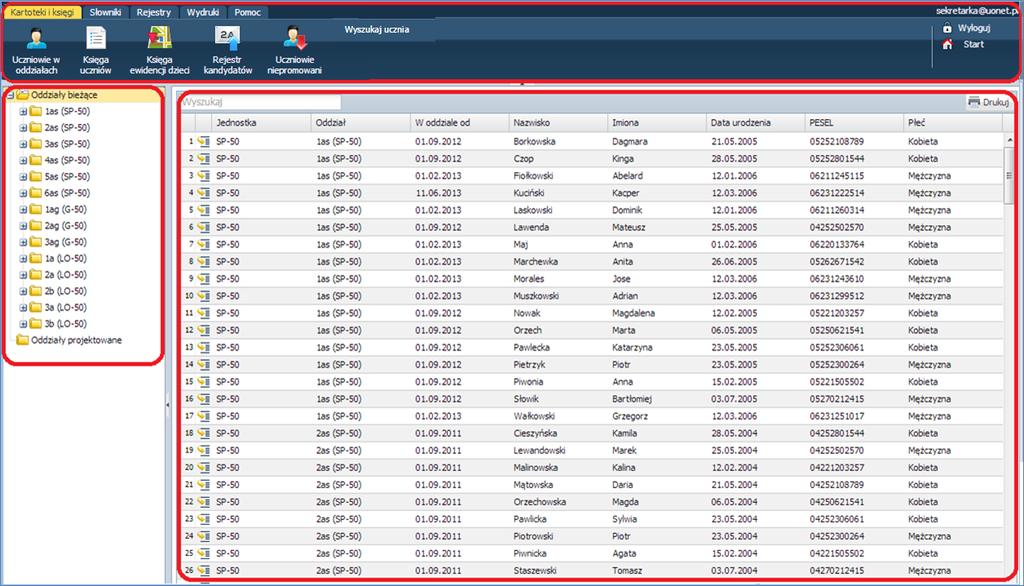The width and height of the screenshot is (1024, 586).
Task: Open record icon for Marchewka row
Action: pyautogui.click(x=204, y=261)
